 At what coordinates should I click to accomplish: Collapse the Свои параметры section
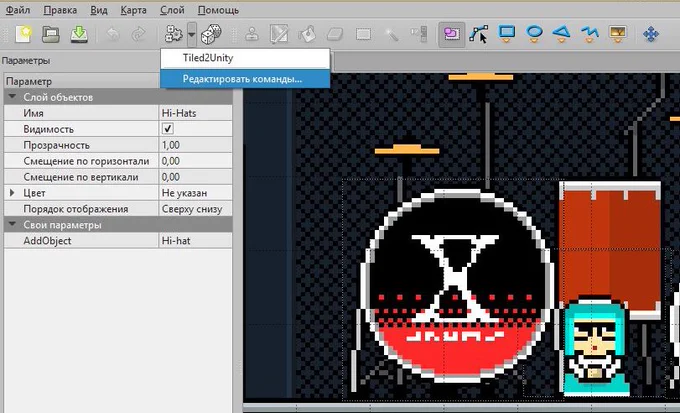12,224
